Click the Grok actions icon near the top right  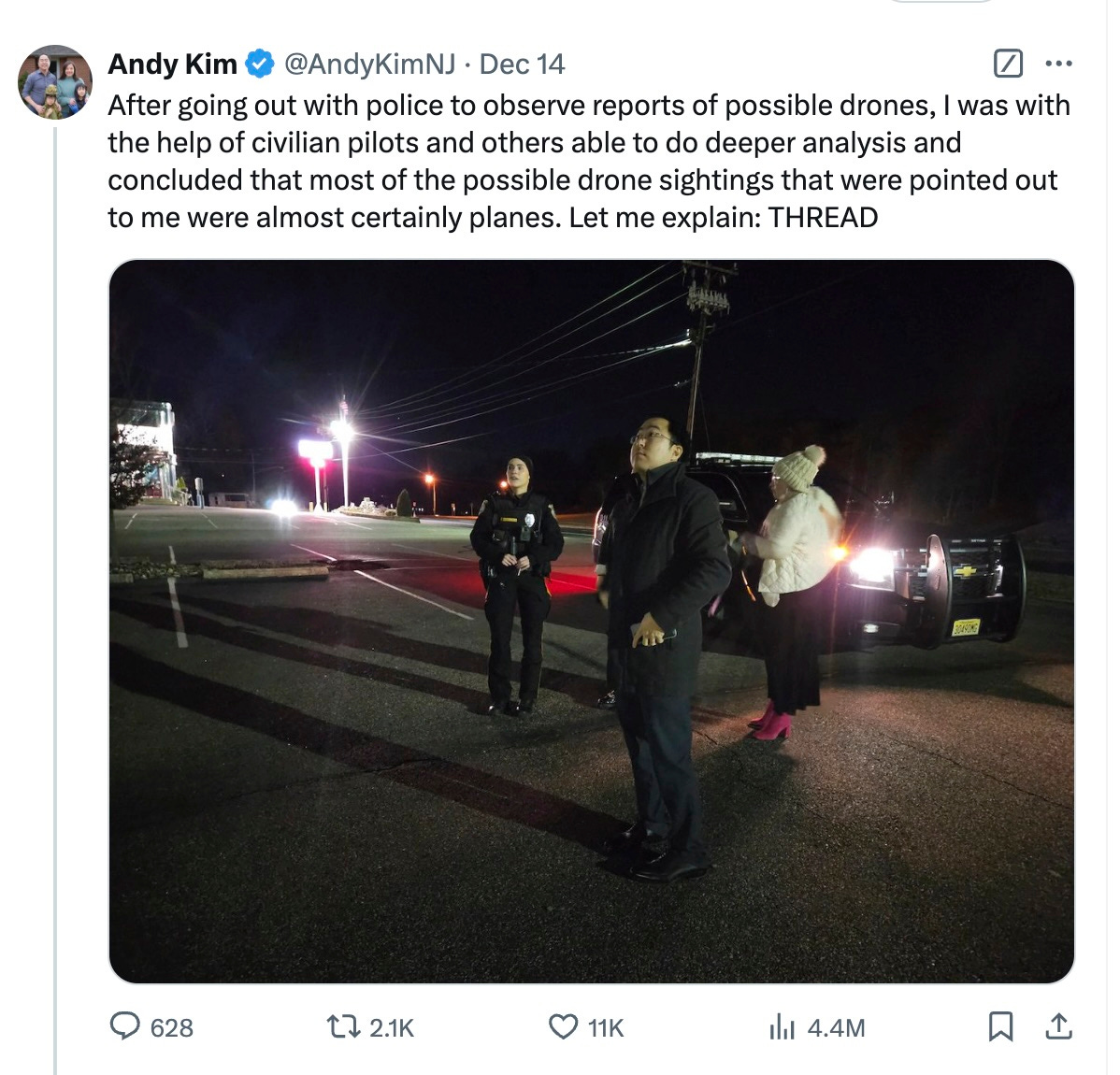pyautogui.click(x=1007, y=64)
